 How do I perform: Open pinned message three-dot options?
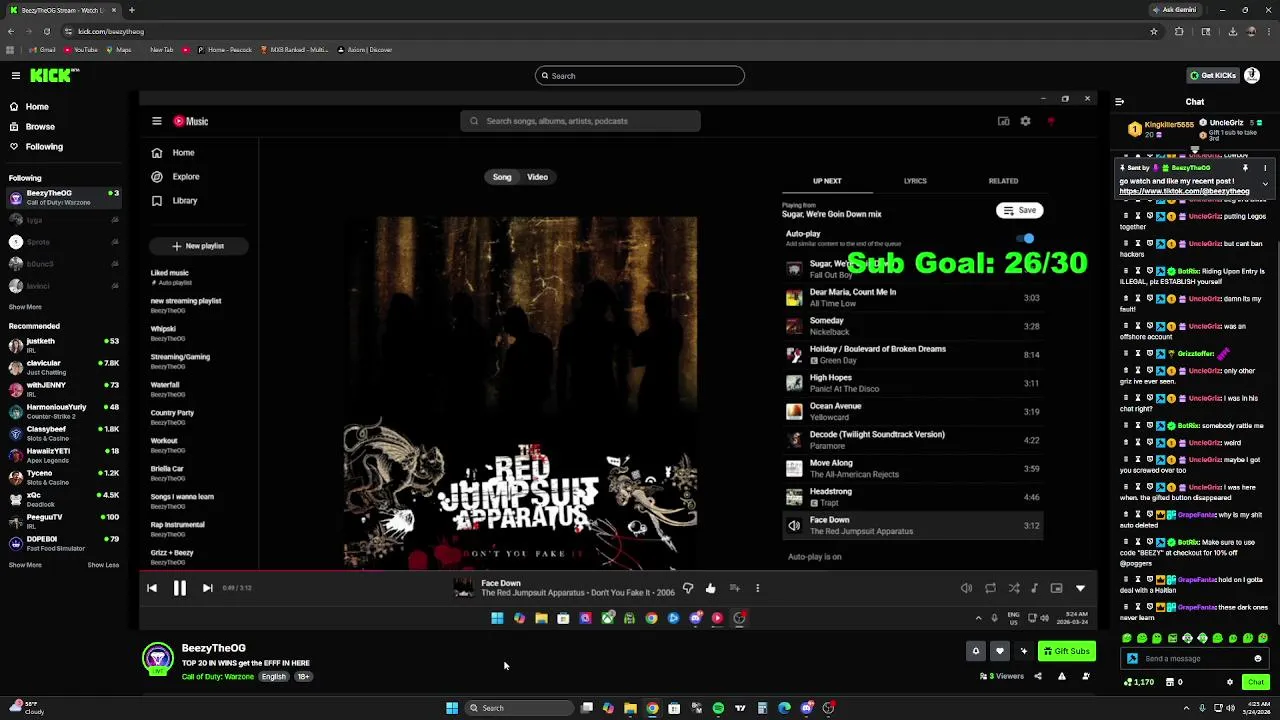point(1265,168)
